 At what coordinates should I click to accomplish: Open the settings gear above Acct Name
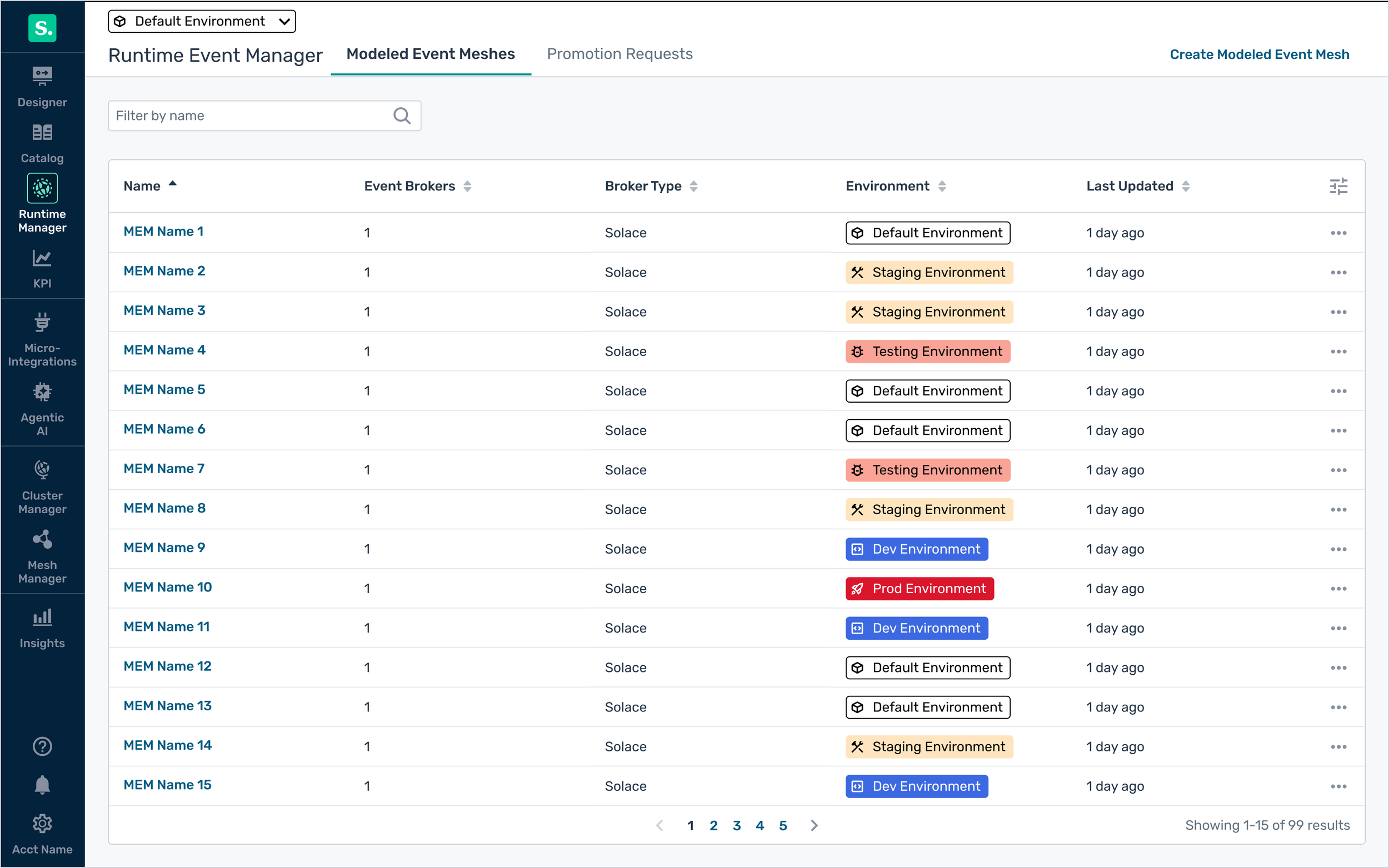pos(42,823)
